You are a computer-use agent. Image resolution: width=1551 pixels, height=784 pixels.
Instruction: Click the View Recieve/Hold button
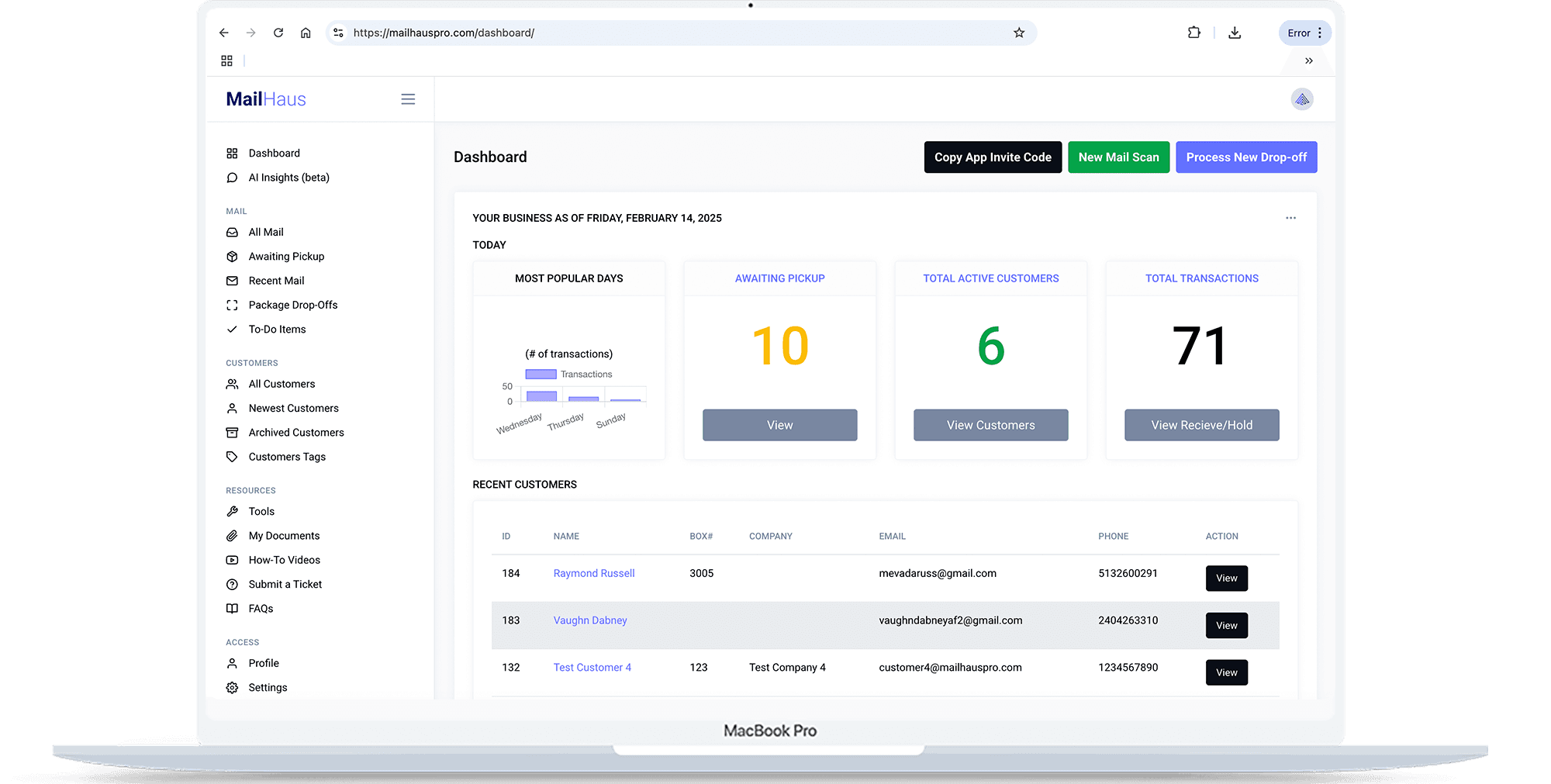click(1201, 425)
